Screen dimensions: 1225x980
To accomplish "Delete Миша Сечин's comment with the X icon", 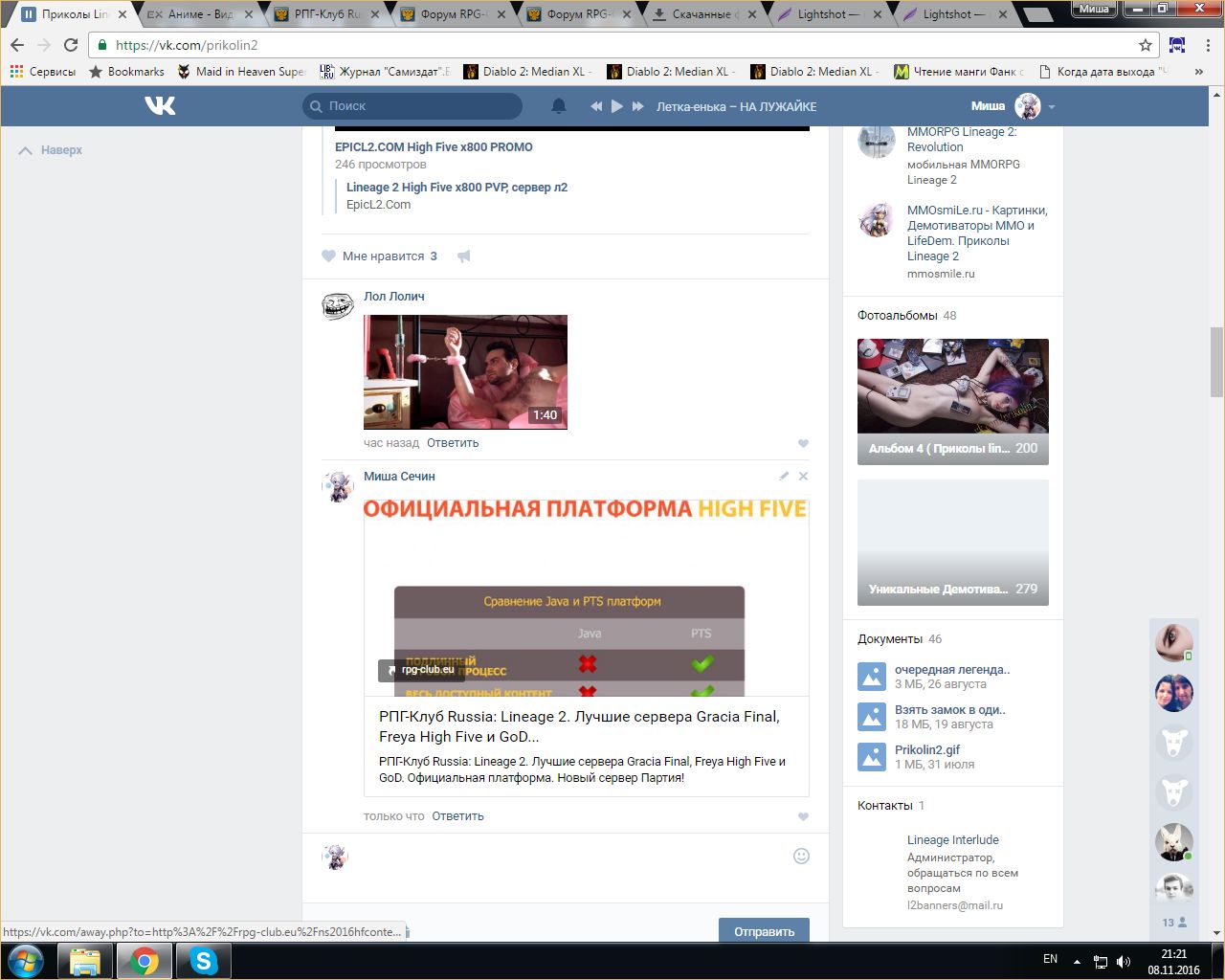I will pos(803,476).
